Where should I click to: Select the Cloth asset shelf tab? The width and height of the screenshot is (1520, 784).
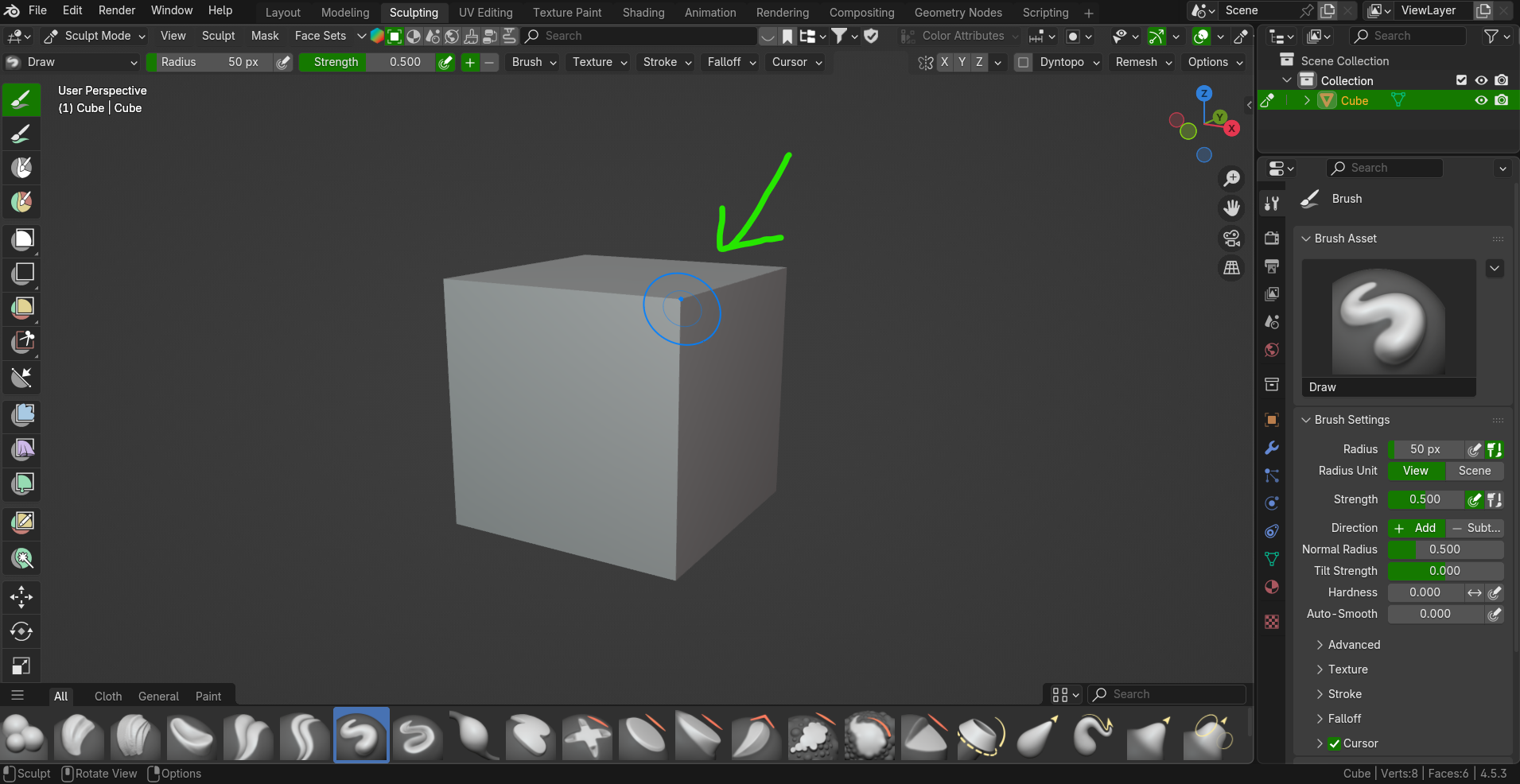pyautogui.click(x=108, y=697)
